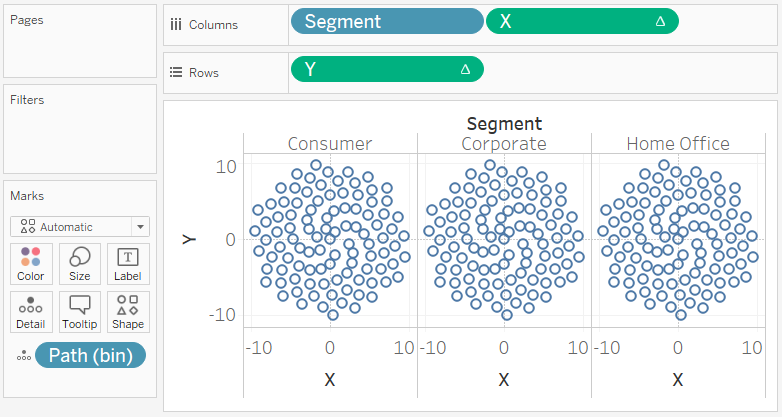Click the Pages shelf area
Screen dimensions: 782x417
point(80,41)
